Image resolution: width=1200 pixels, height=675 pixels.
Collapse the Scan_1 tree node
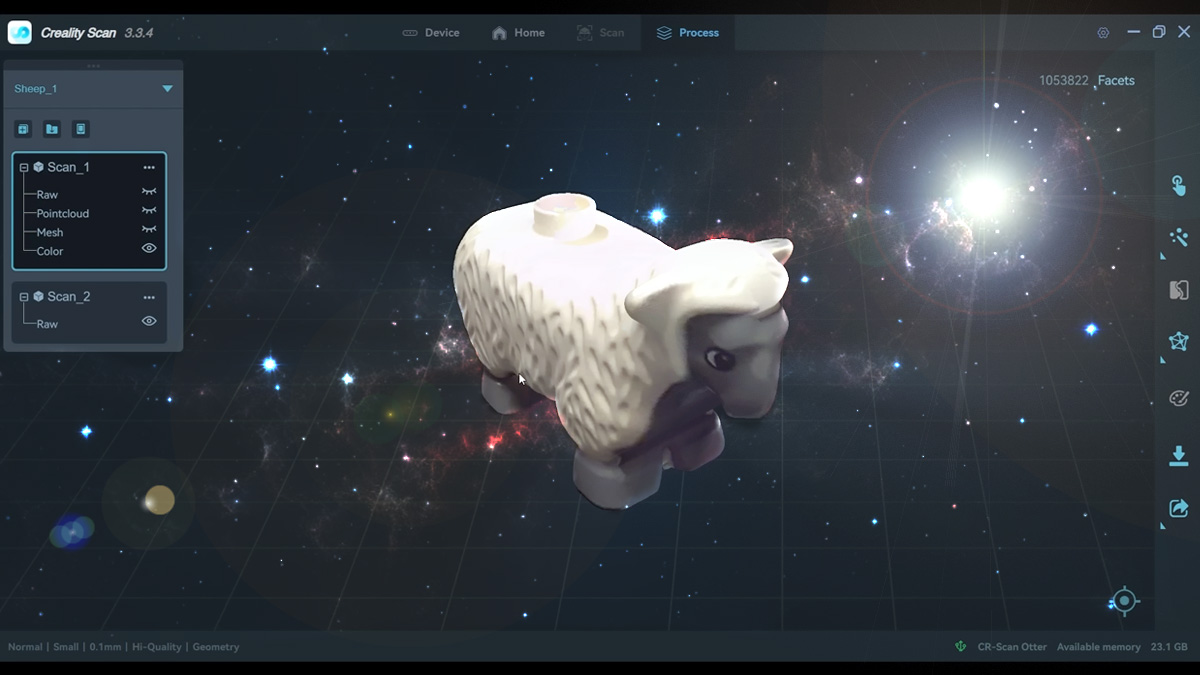tap(24, 168)
